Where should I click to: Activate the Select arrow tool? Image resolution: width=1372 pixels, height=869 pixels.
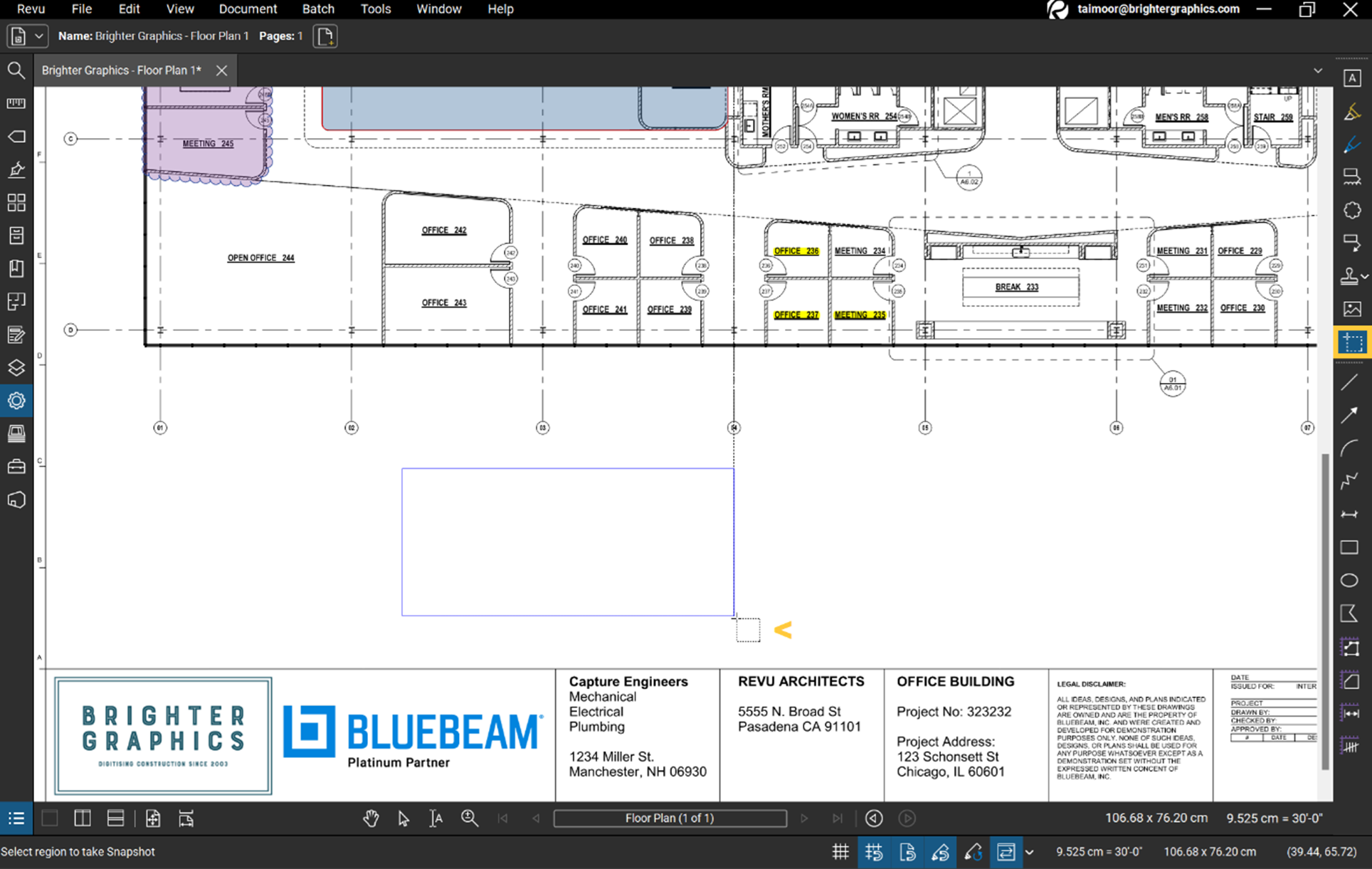(x=403, y=818)
